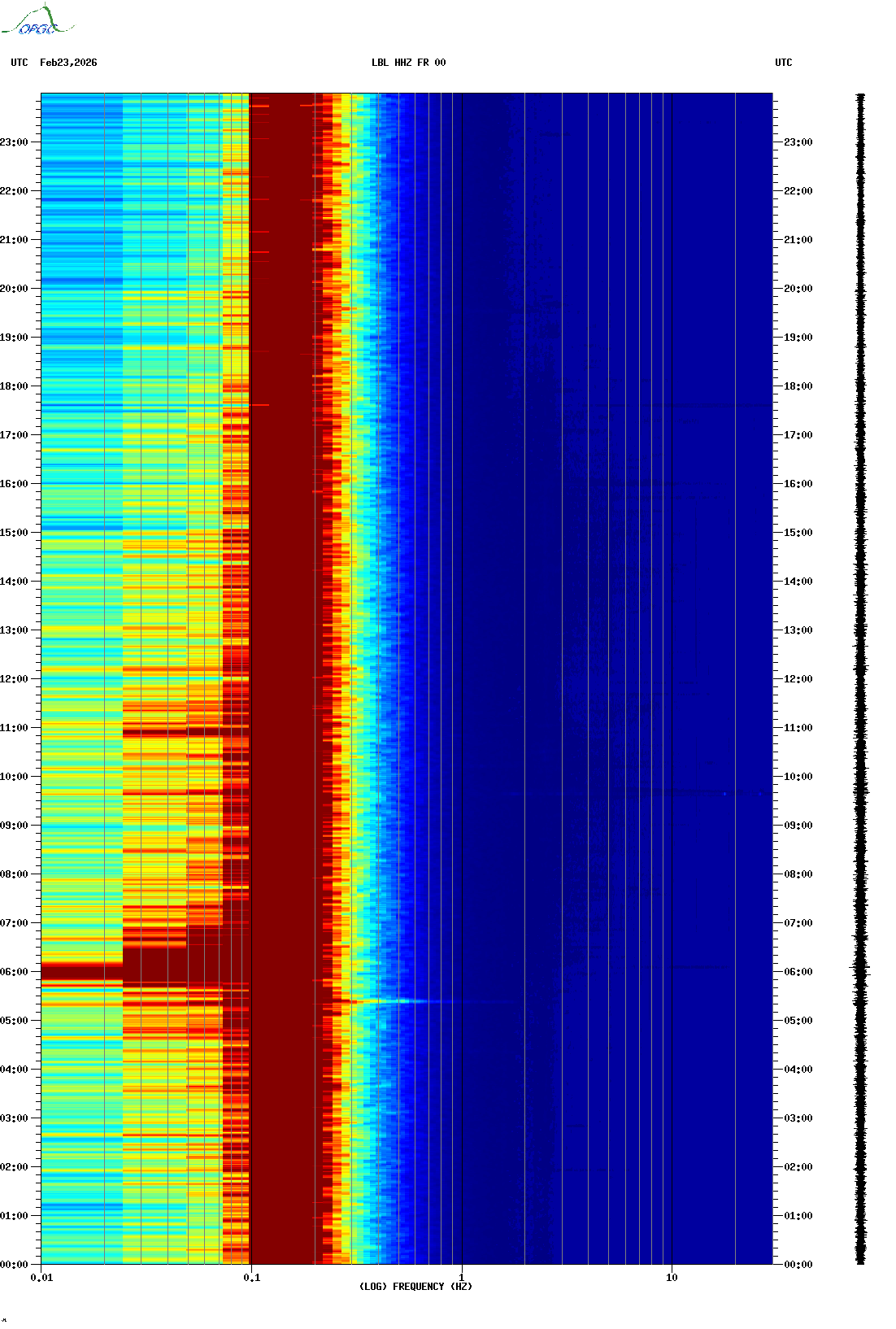Click the 10:00 label on right time axis
896x1329 pixels.
(798, 777)
